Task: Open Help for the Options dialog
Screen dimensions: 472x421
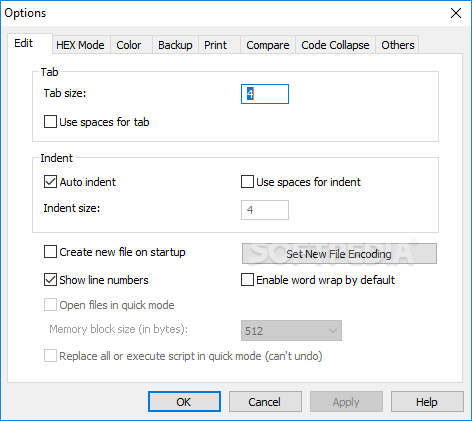Action: pos(427,402)
